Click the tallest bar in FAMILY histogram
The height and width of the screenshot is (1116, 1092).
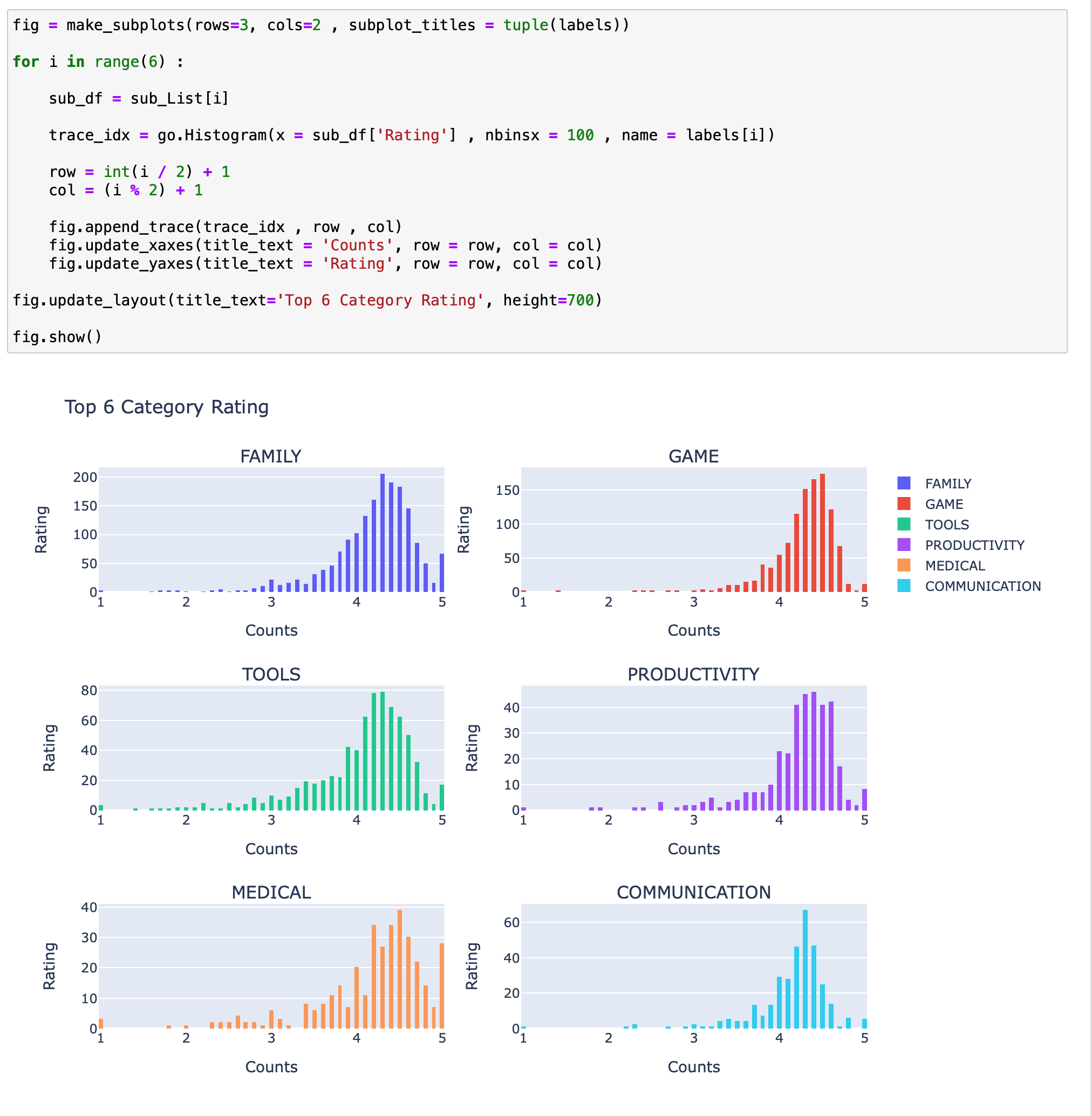[383, 534]
